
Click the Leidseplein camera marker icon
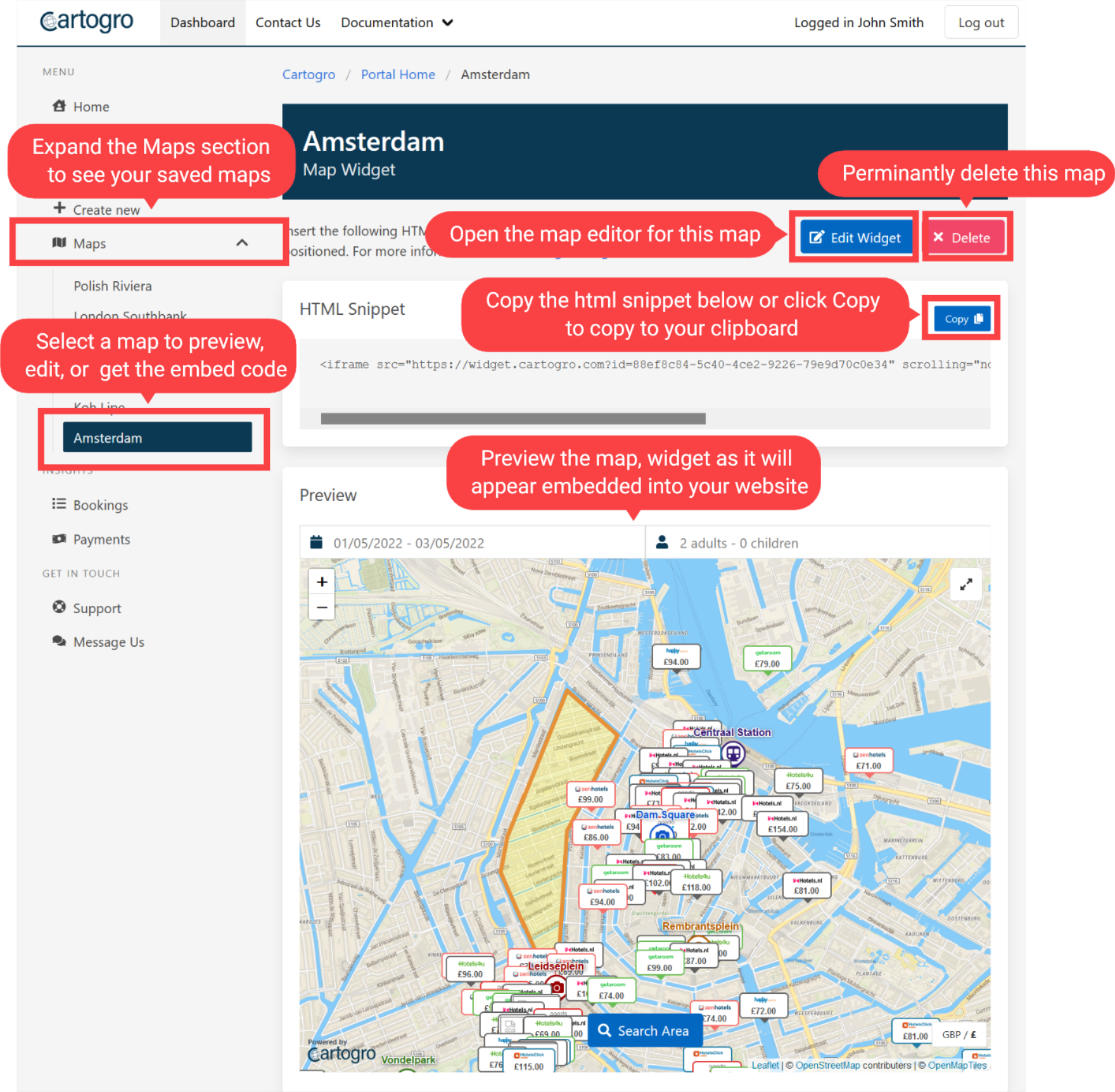557,987
